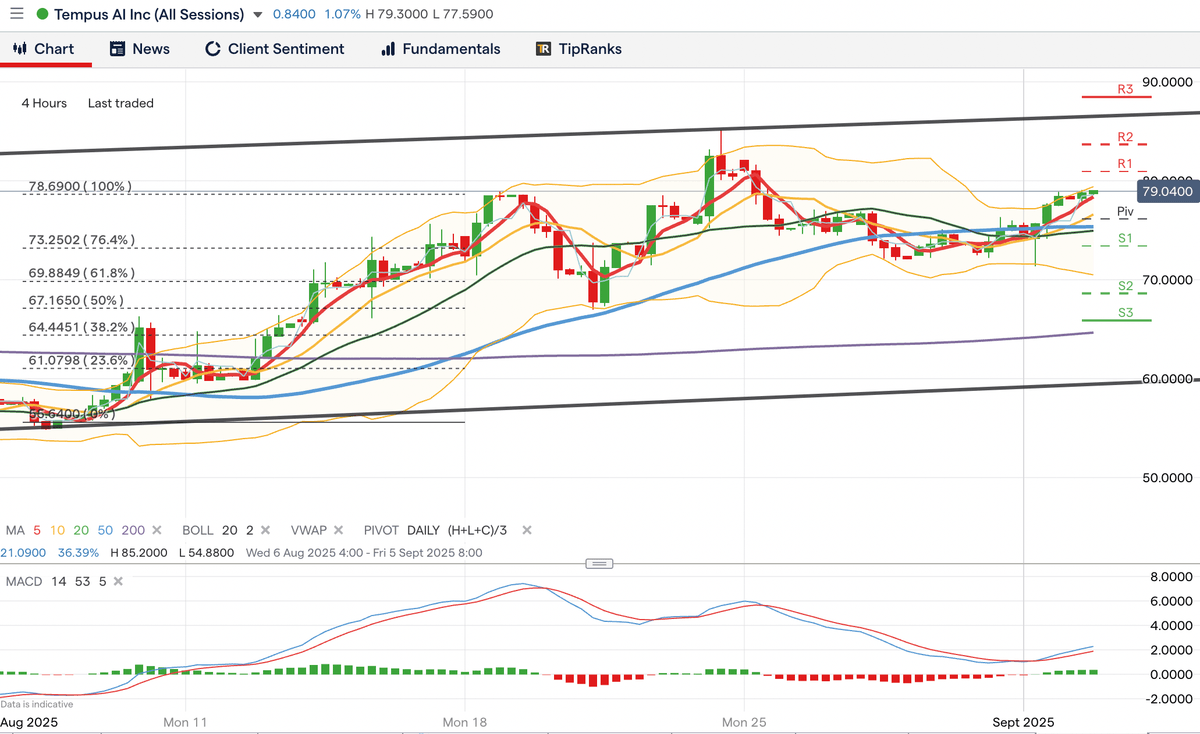1200x734 pixels.
Task: Select the BOLL deviation value 2
Action: (x=249, y=530)
